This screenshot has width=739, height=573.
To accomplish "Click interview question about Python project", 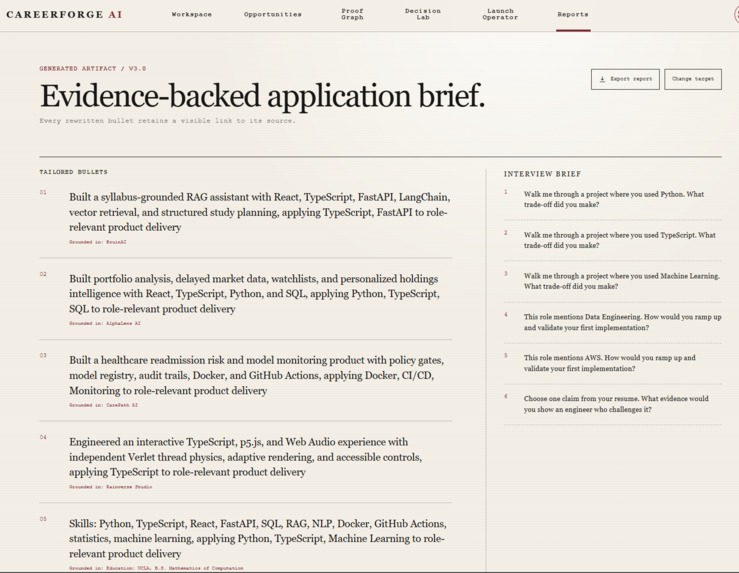I will click(x=614, y=199).
